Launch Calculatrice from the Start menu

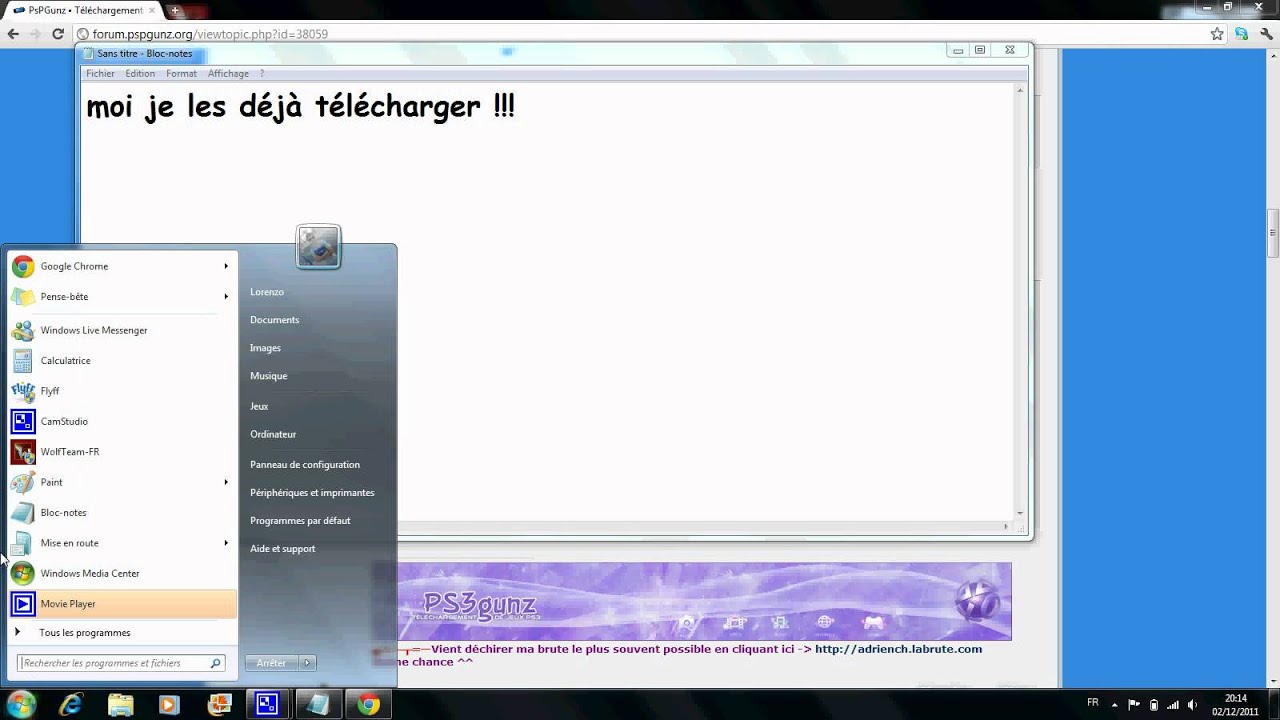click(122, 361)
